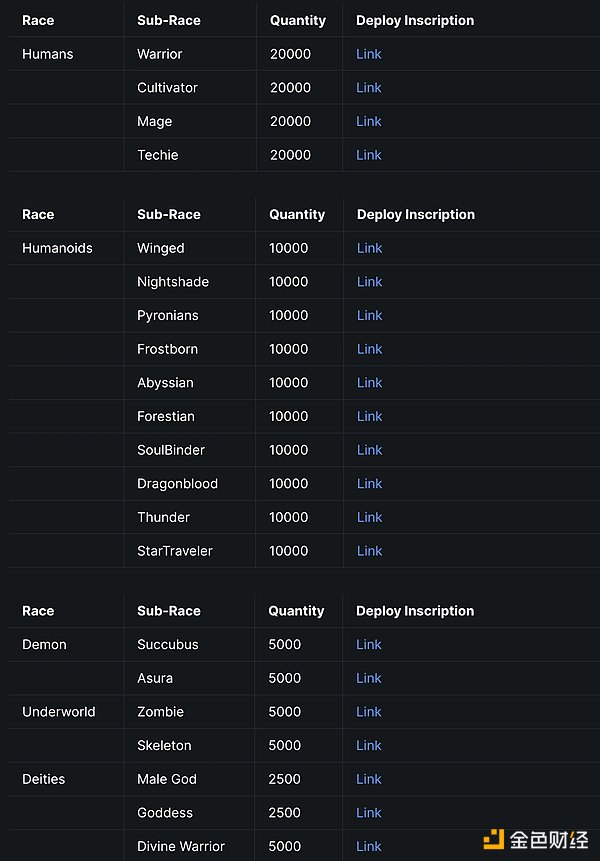Click the Forestian row's Link
Screen dimensions: 600x861
click(x=370, y=416)
